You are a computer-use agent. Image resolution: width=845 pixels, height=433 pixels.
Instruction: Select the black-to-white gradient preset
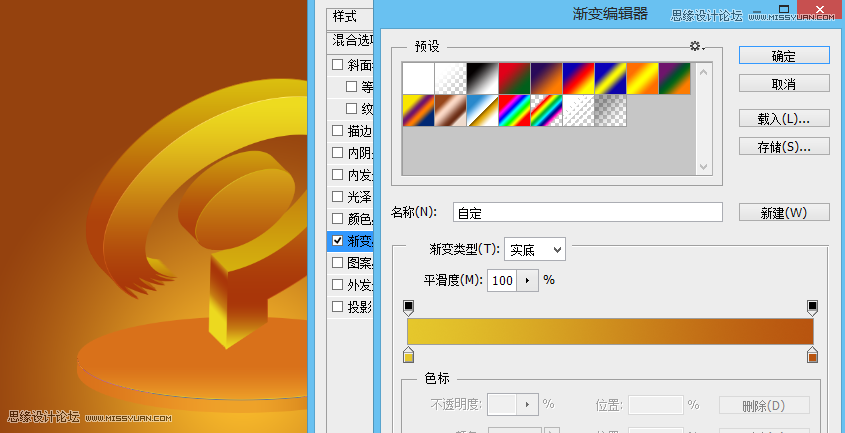point(482,79)
